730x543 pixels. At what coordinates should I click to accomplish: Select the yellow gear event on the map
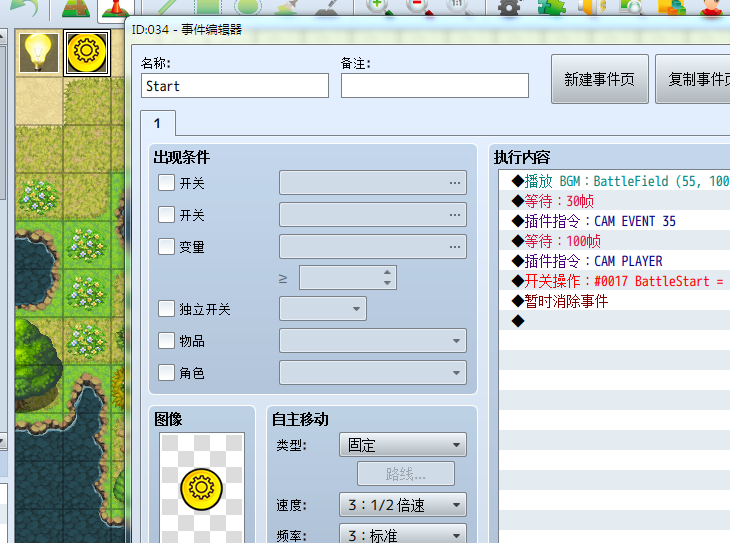click(87, 52)
